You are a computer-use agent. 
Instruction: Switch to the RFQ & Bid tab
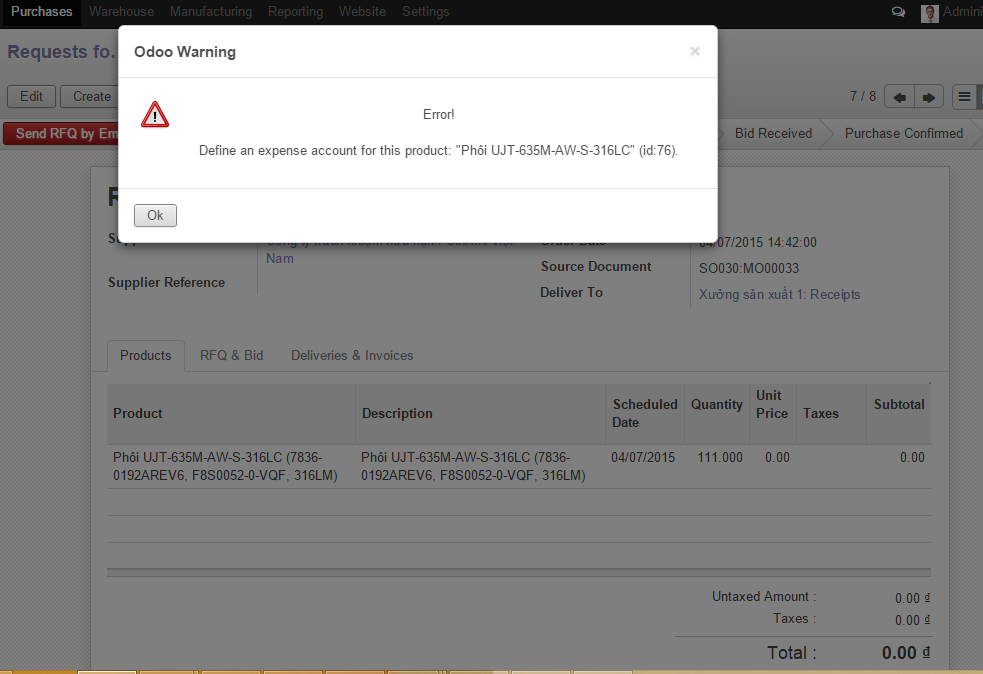click(231, 355)
